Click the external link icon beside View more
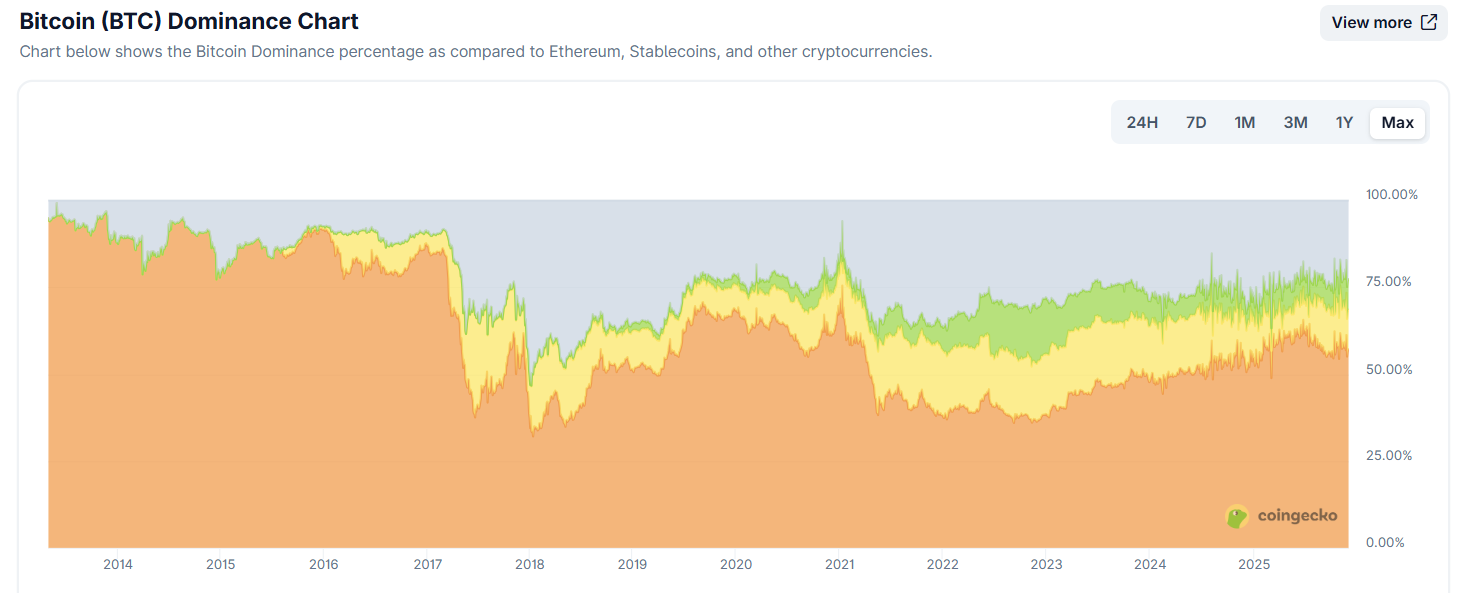 (x=1429, y=22)
